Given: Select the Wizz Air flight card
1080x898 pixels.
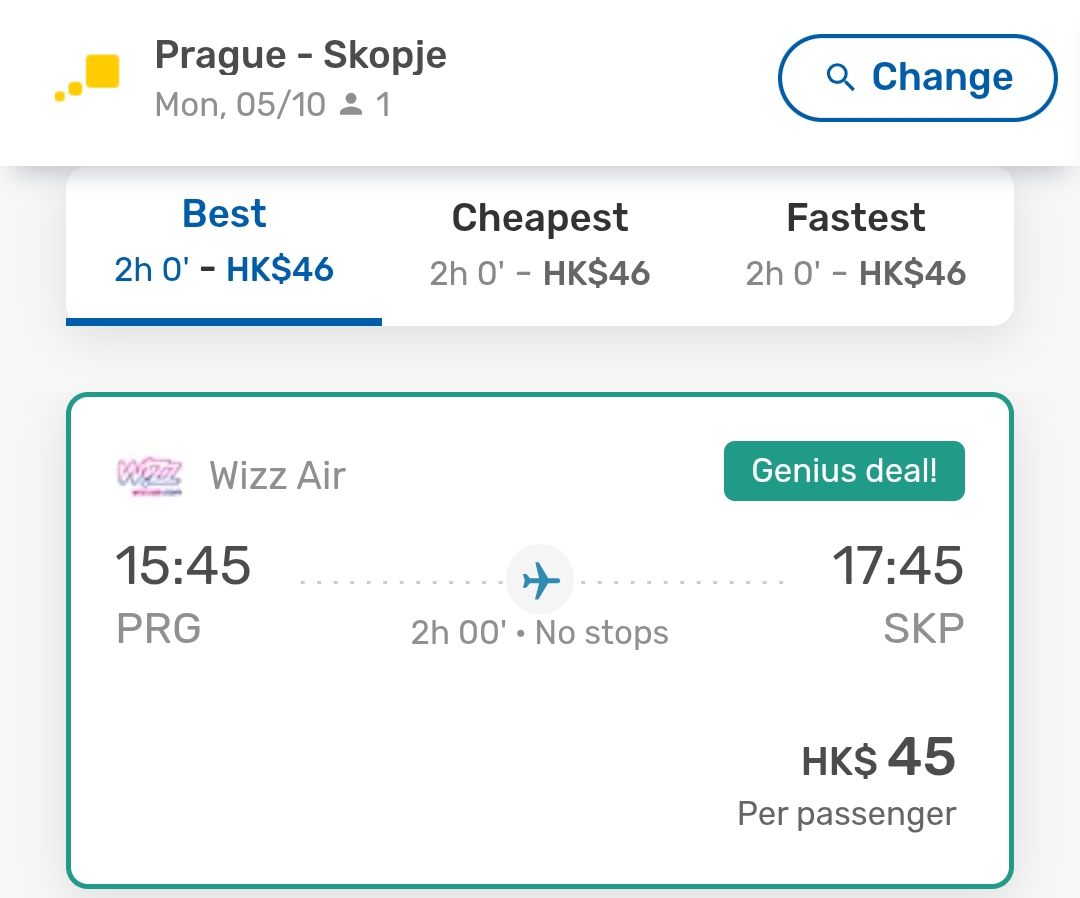Looking at the screenshot, I should pyautogui.click(x=540, y=640).
